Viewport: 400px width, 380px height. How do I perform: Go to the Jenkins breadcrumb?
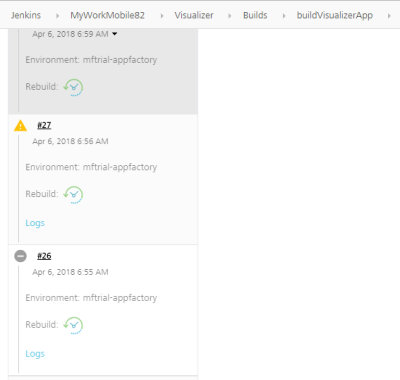click(26, 15)
